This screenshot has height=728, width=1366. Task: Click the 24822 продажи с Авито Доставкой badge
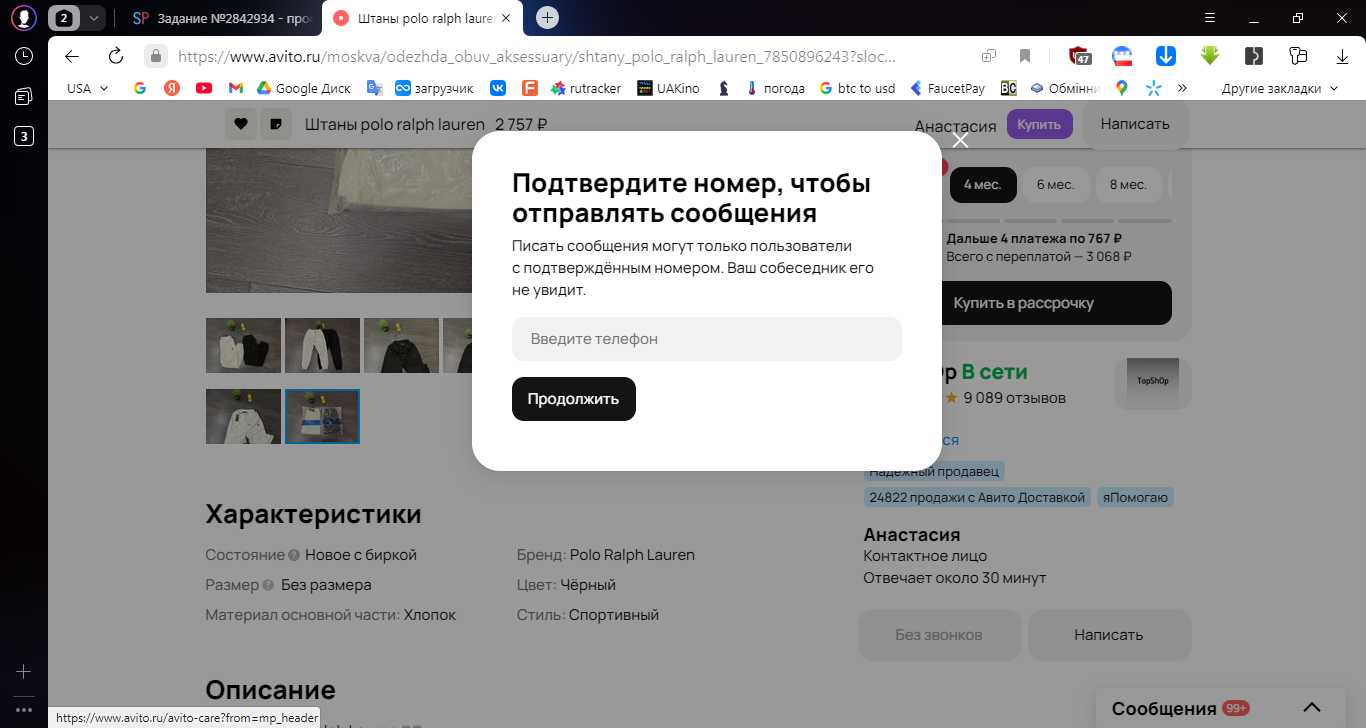(977, 497)
